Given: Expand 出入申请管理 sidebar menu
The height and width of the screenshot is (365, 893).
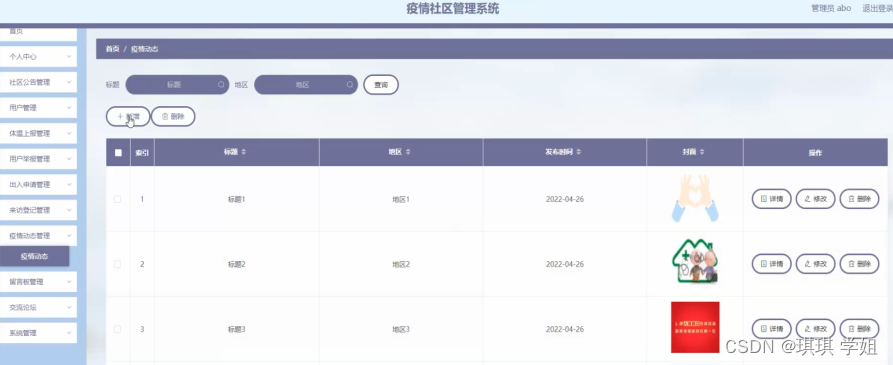Looking at the screenshot, I should click(38, 184).
